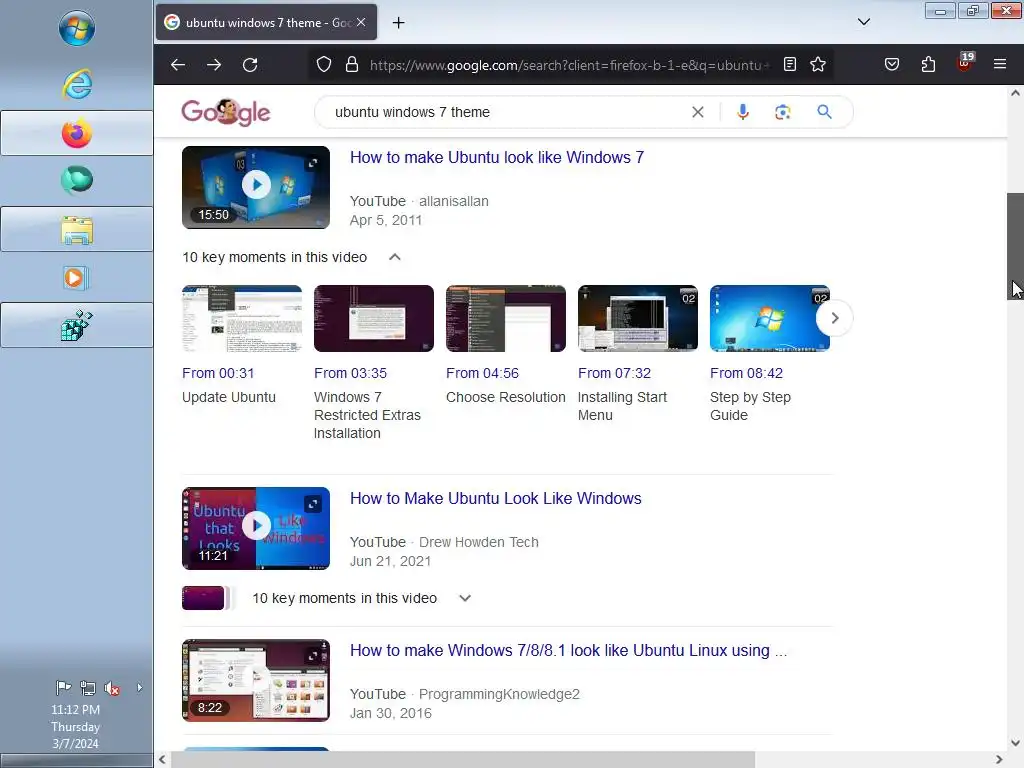Click vertical scrollbar thumb

point(1015,246)
